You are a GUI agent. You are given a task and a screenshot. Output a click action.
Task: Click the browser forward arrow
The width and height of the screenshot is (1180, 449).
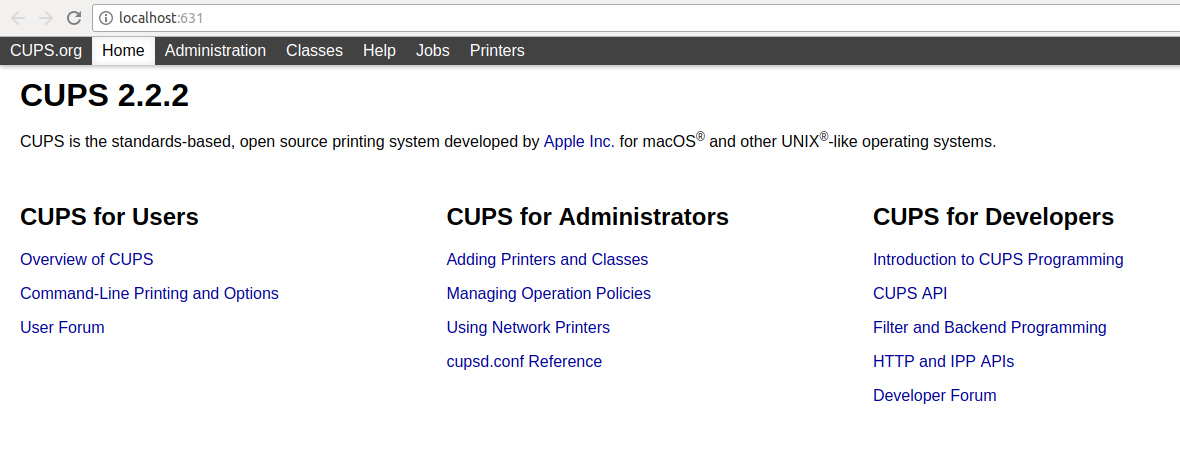(x=46, y=18)
